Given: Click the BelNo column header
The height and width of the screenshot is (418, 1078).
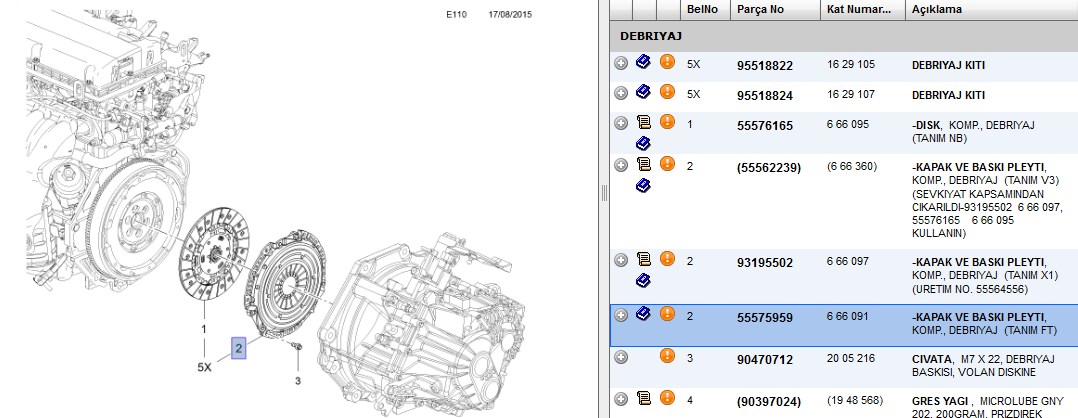Looking at the screenshot, I should pos(705,10).
